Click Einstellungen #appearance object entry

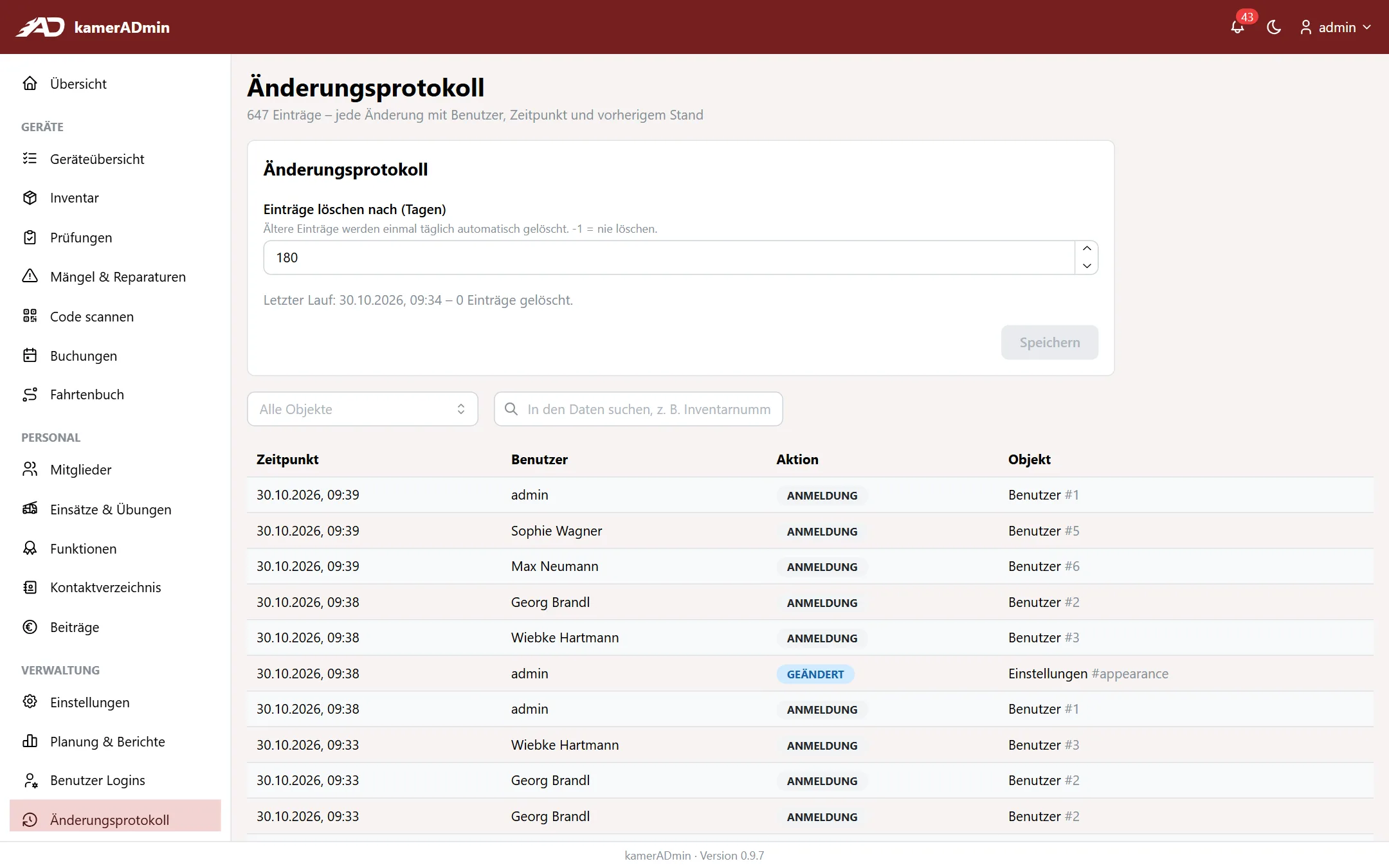pyautogui.click(x=1088, y=673)
